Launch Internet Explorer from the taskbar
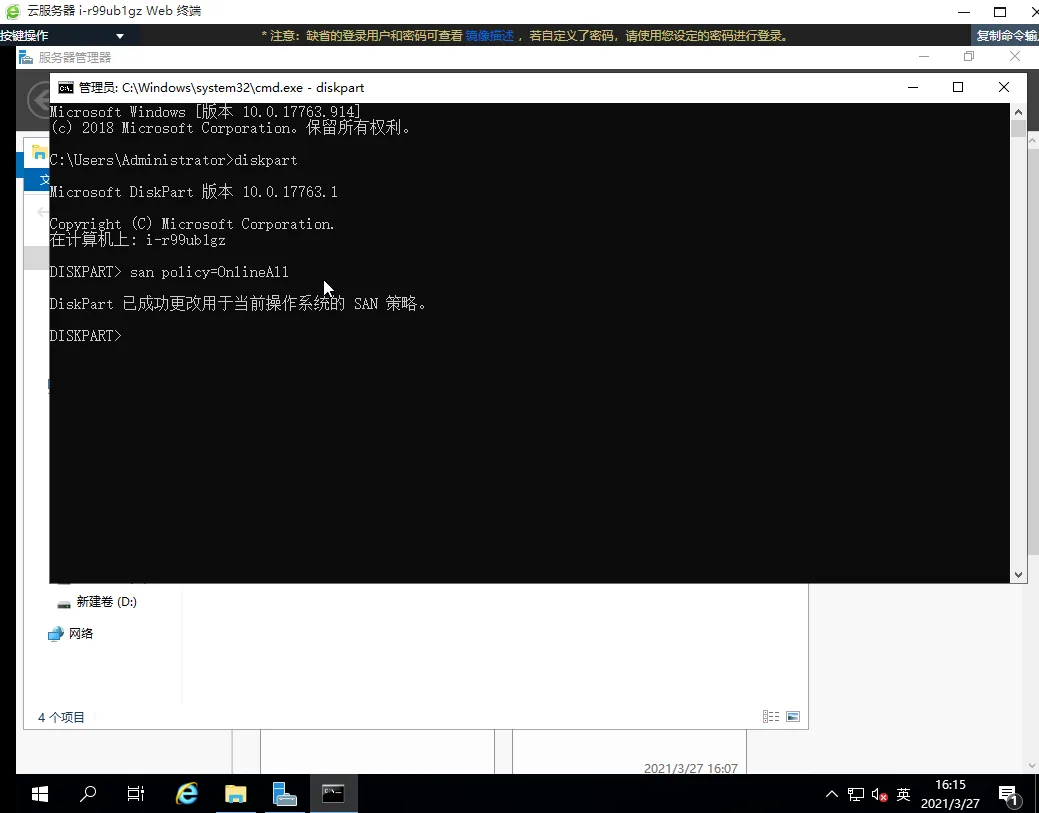The height and width of the screenshot is (813, 1039). coord(186,794)
